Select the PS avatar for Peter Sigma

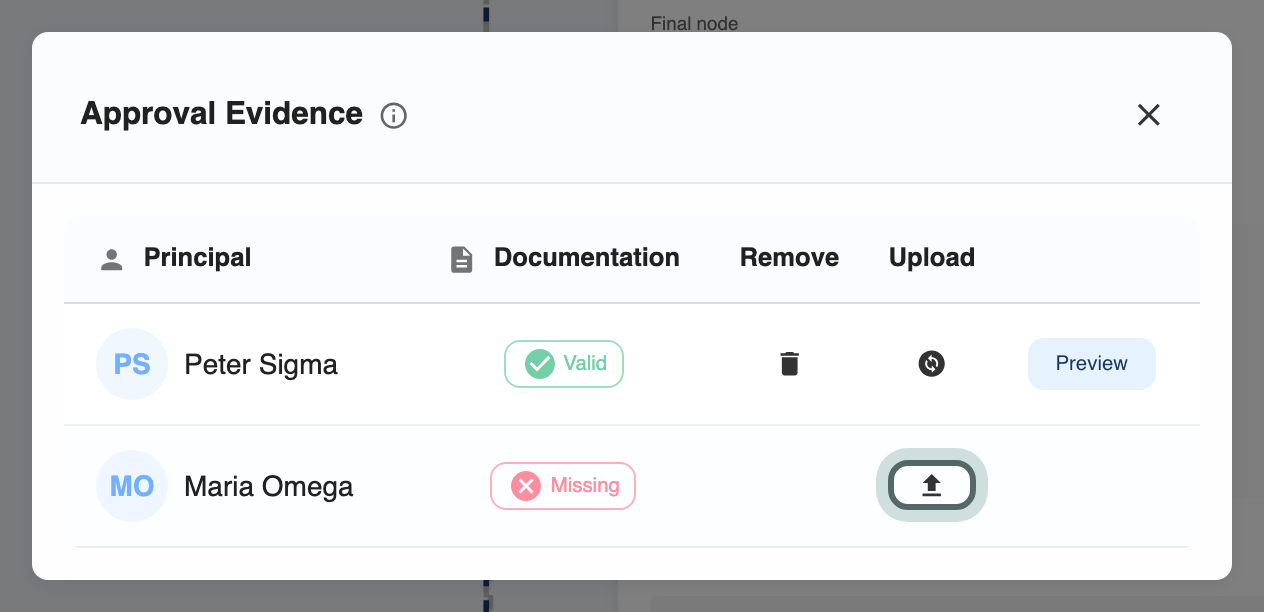[132, 364]
